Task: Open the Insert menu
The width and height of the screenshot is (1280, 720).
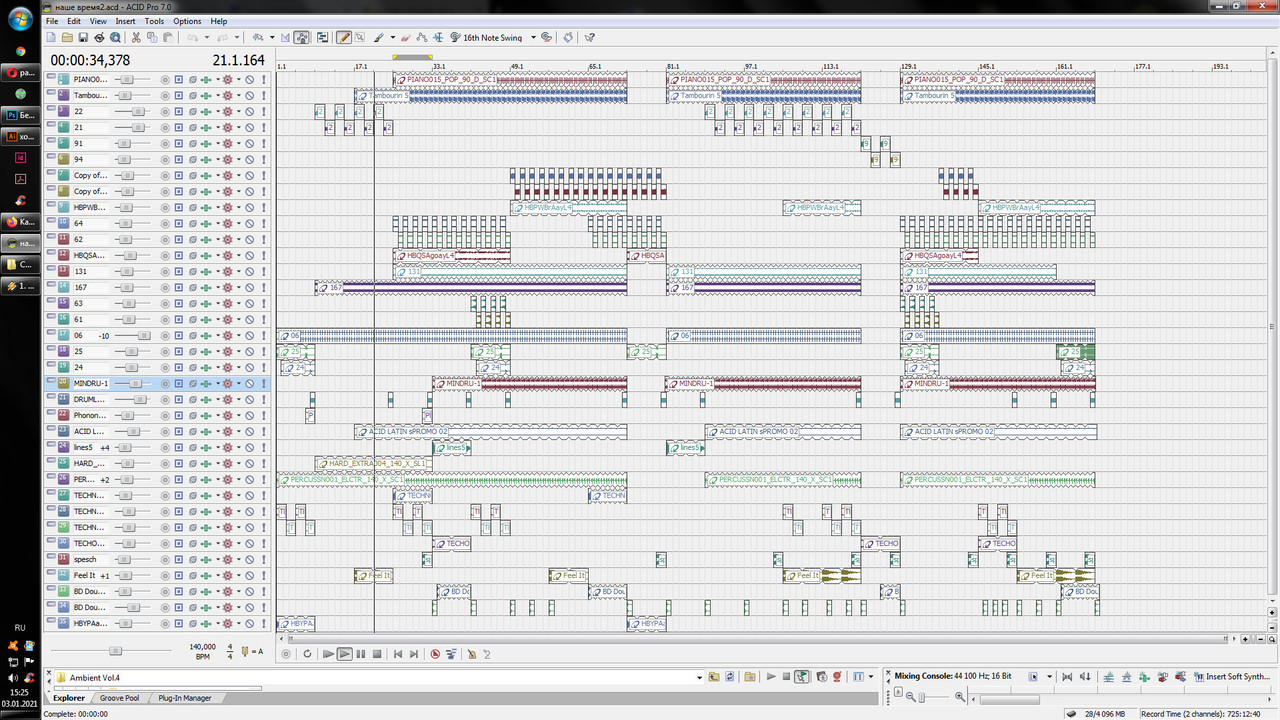Action: [x=125, y=21]
